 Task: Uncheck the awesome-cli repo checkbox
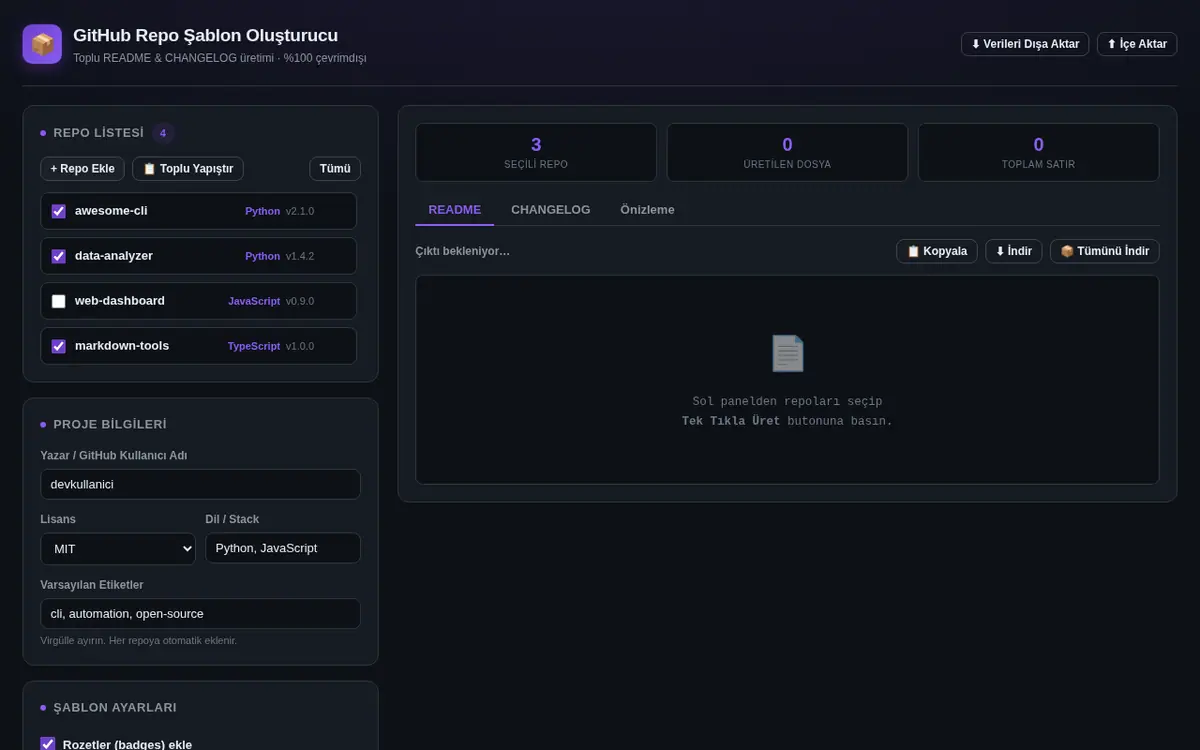pyautogui.click(x=58, y=211)
